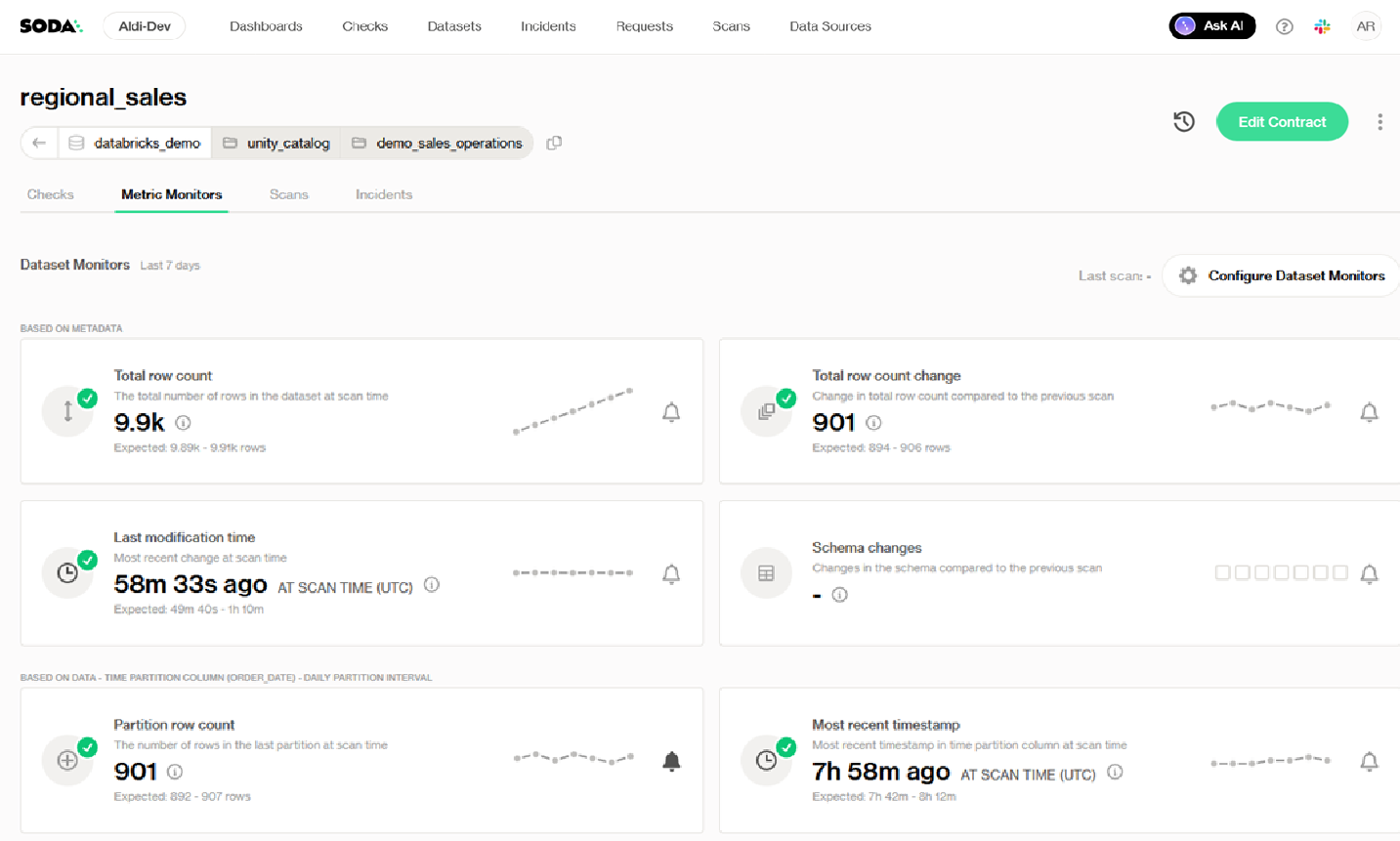Toggle alert bell for Total row count

tap(671, 412)
